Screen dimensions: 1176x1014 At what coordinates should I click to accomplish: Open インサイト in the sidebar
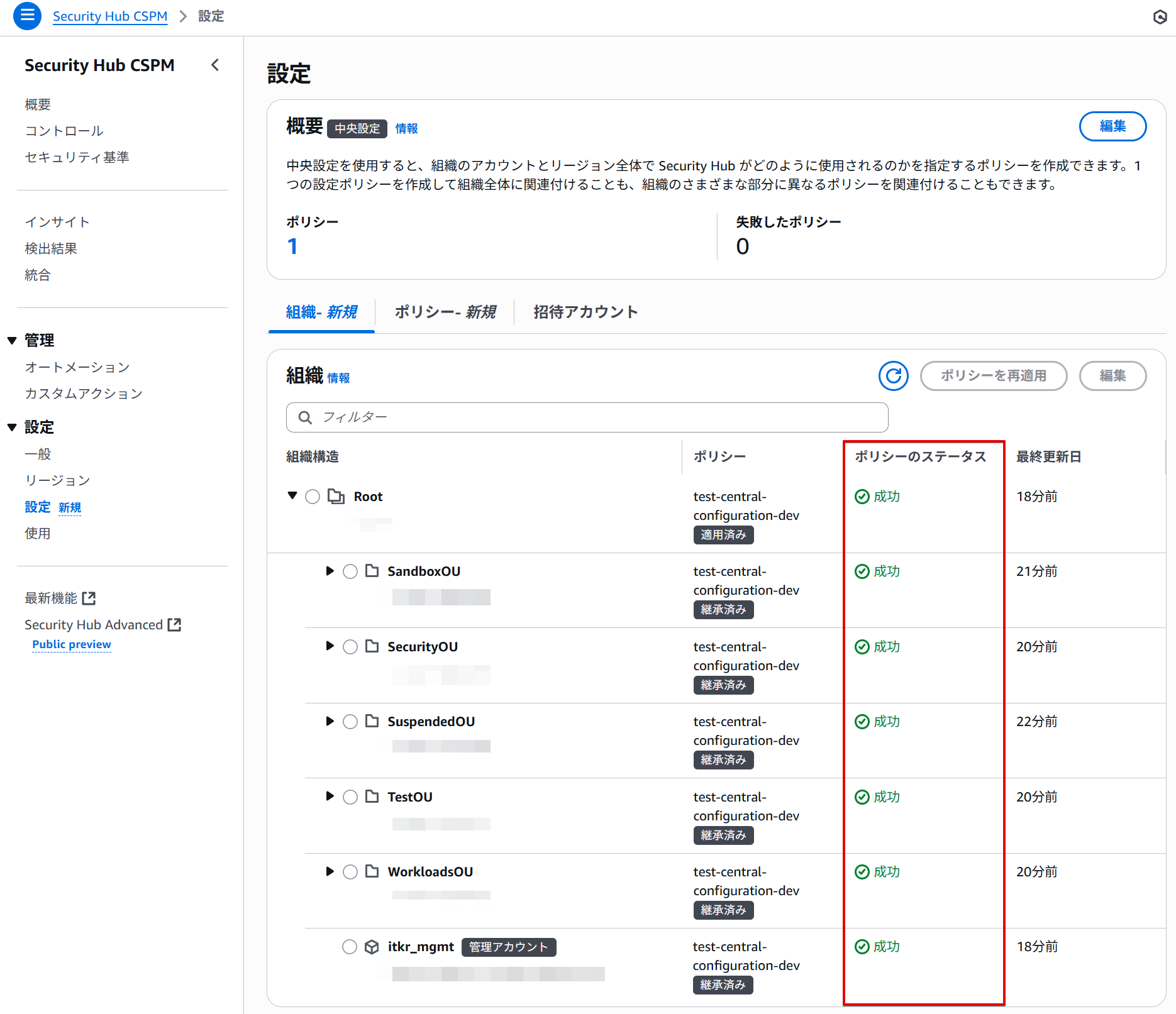pyautogui.click(x=57, y=222)
